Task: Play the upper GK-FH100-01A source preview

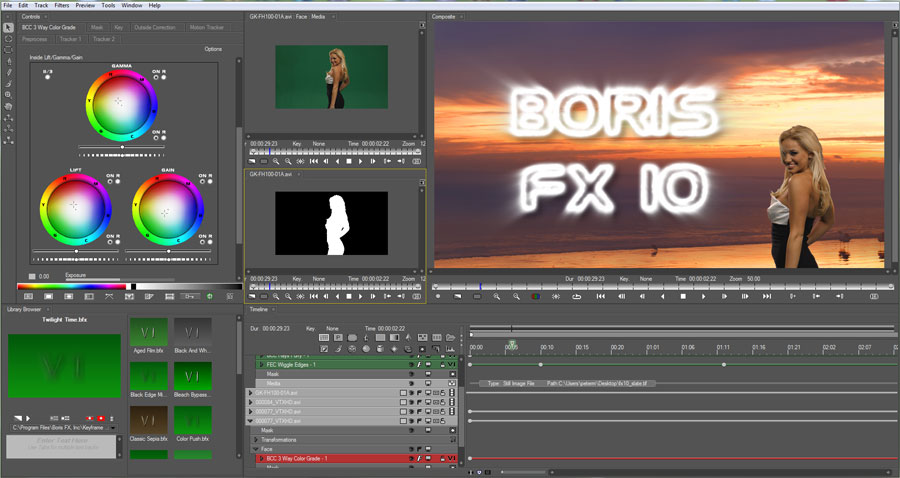Action: [360, 161]
